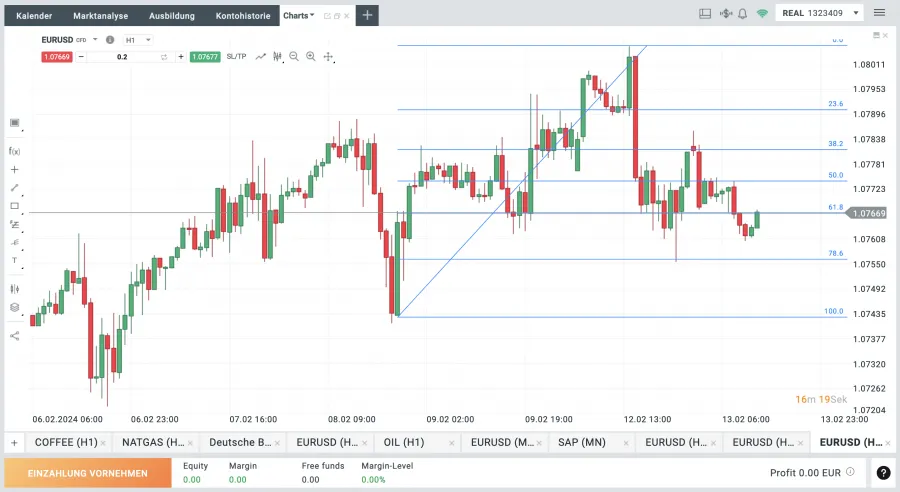Zoom out the chart
900x492 pixels.
294,56
